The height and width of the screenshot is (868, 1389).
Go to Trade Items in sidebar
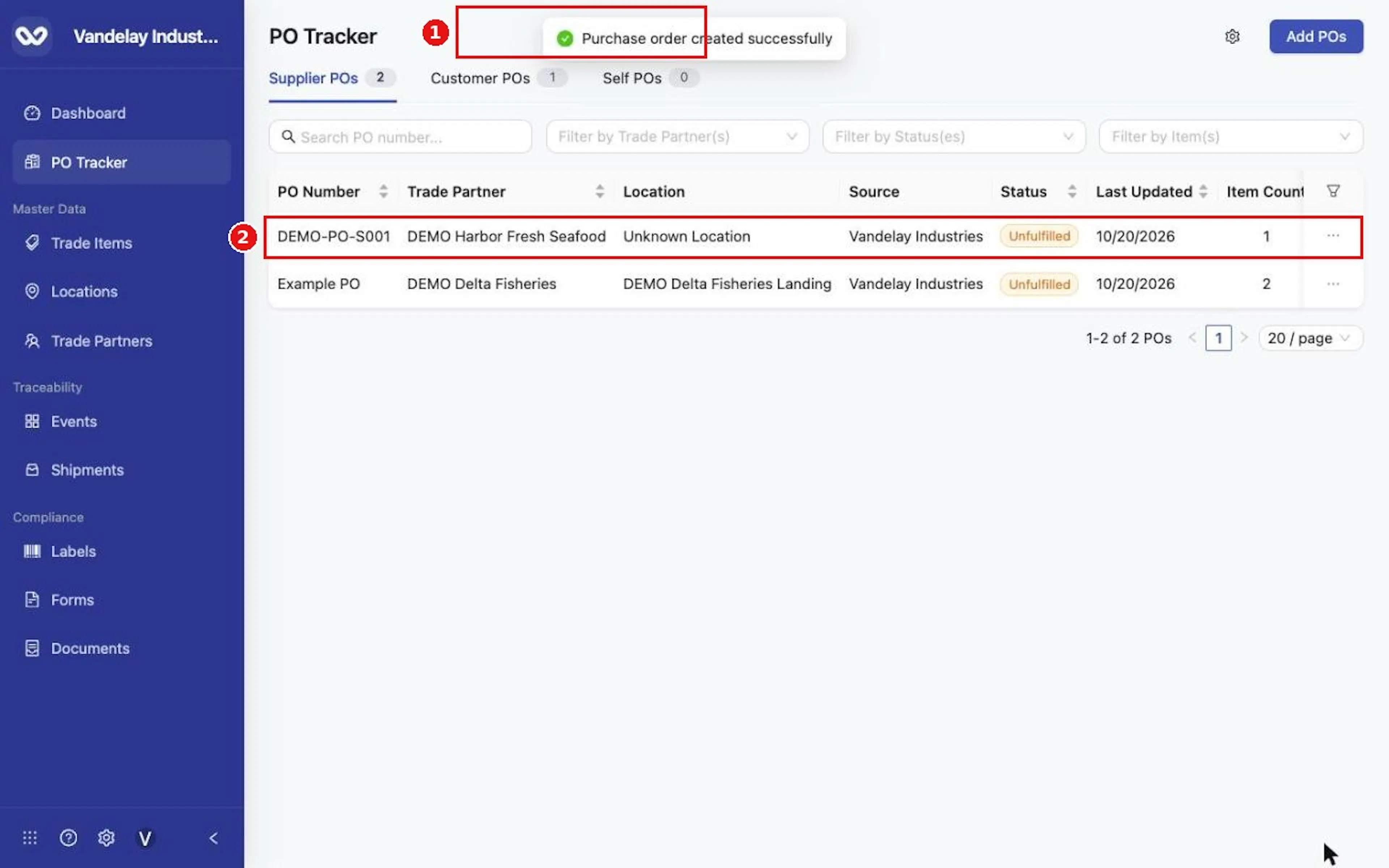point(121,243)
